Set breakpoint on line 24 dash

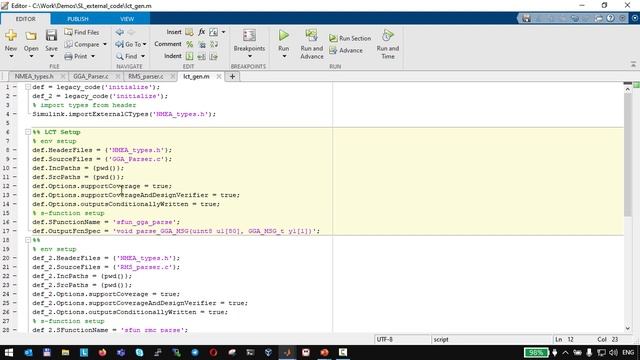coord(15,294)
